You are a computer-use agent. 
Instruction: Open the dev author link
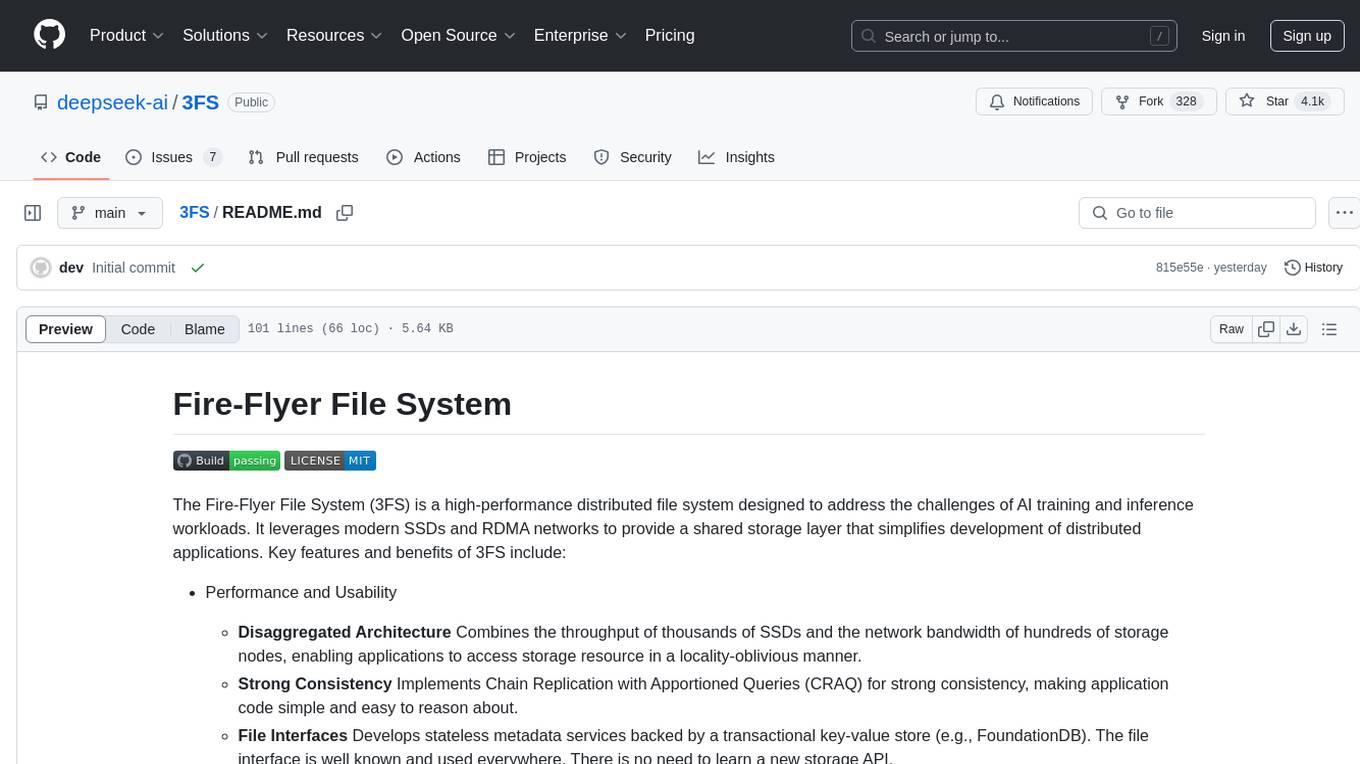click(71, 268)
